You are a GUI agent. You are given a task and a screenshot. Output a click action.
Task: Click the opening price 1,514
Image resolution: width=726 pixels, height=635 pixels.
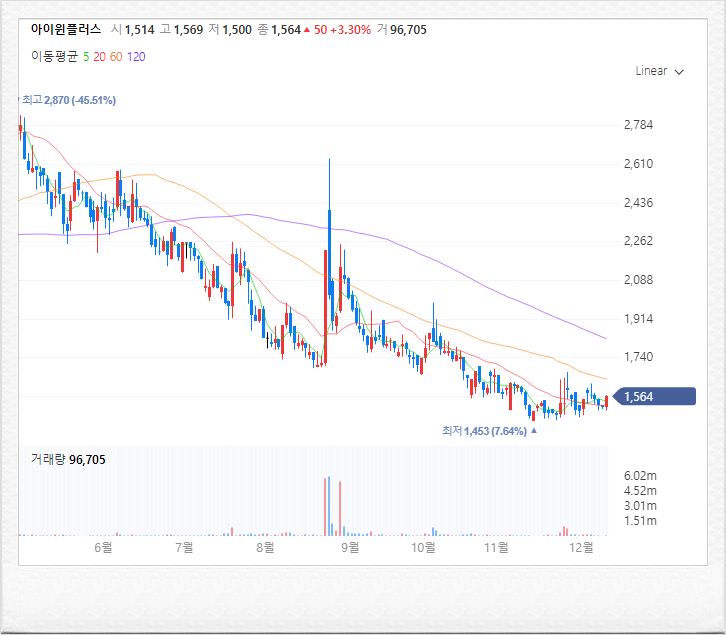pyautogui.click(x=139, y=30)
